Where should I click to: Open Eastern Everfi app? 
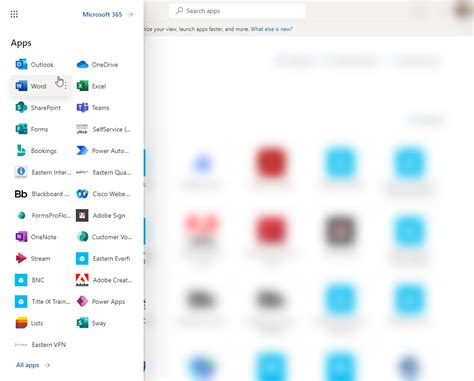tap(103, 258)
